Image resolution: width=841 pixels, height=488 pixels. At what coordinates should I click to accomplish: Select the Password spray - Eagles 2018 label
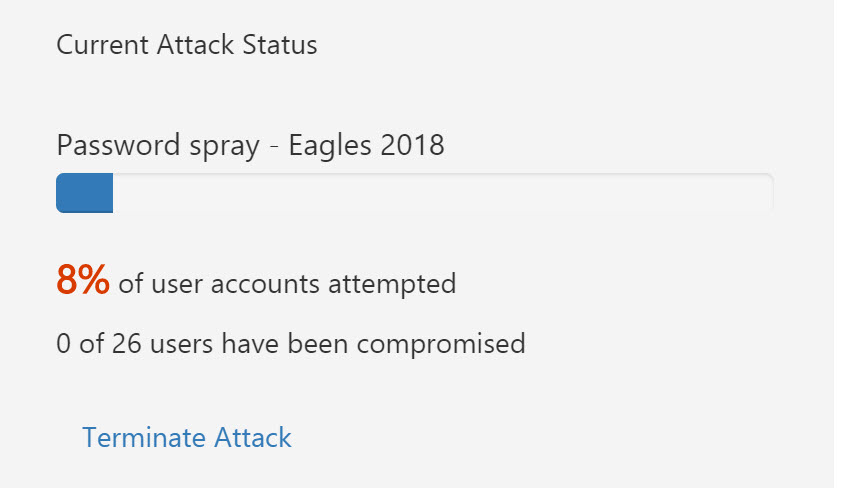click(x=250, y=145)
